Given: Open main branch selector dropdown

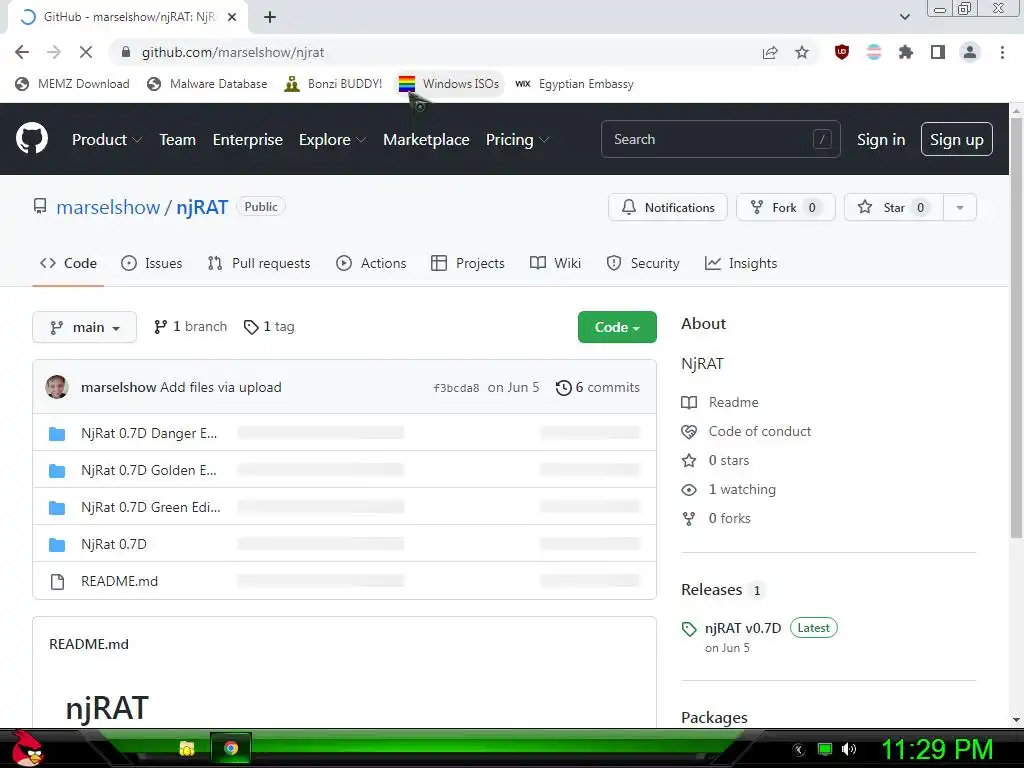Looking at the screenshot, I should [x=84, y=327].
